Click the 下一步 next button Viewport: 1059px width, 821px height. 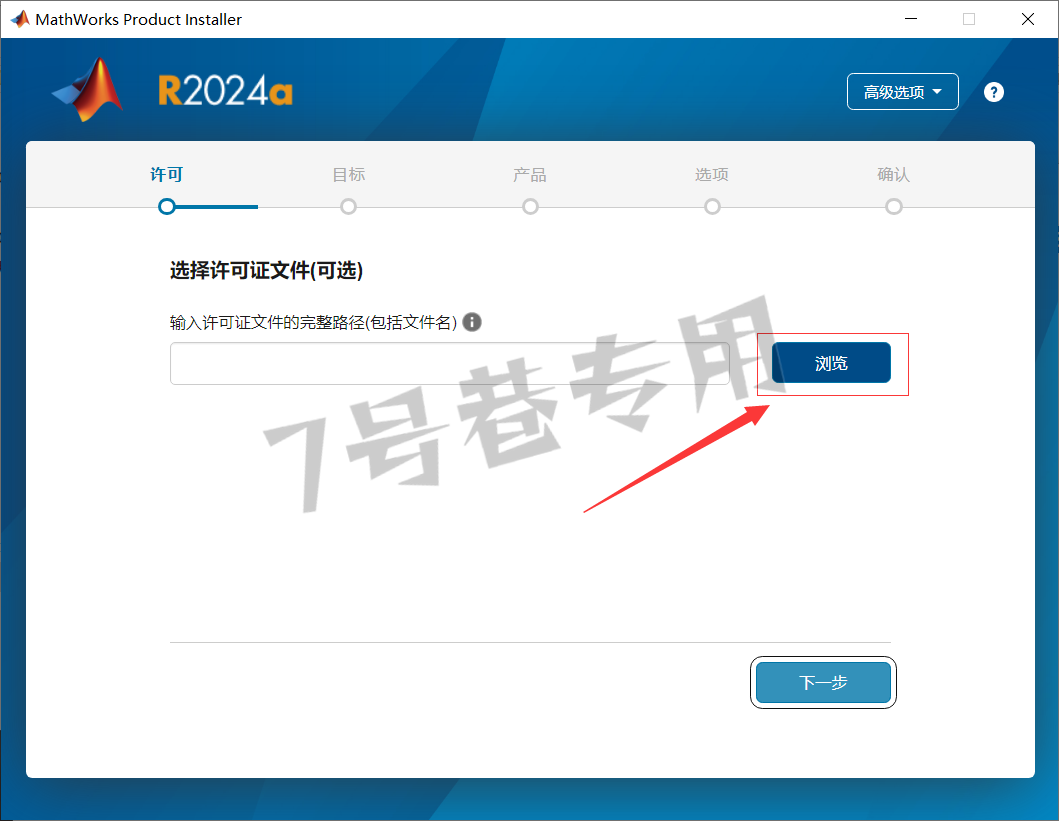[x=823, y=683]
